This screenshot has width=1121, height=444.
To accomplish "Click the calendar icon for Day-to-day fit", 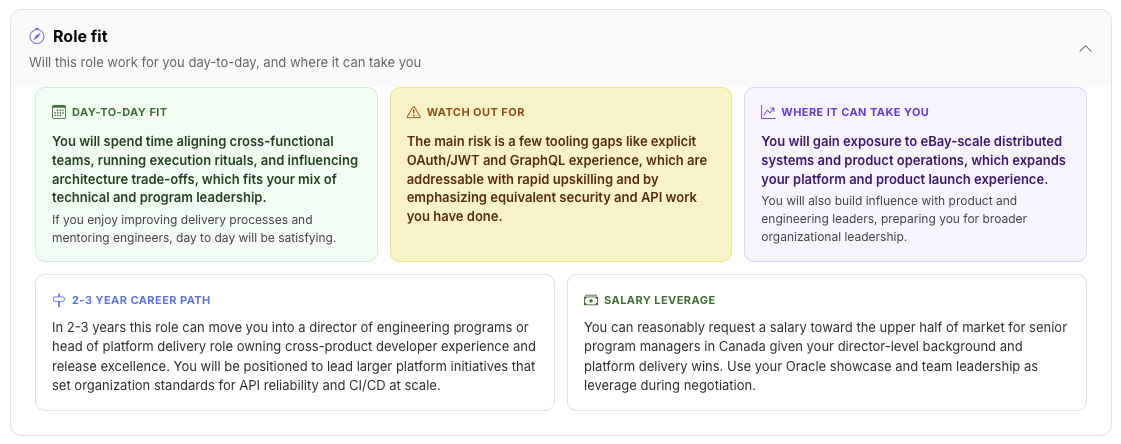I will (59, 112).
